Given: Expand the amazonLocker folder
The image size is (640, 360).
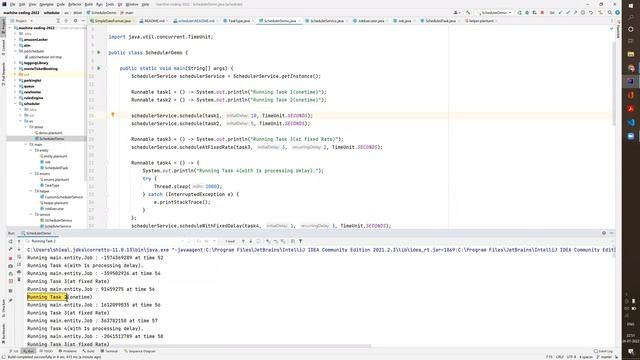Looking at the screenshot, I should [16, 40].
